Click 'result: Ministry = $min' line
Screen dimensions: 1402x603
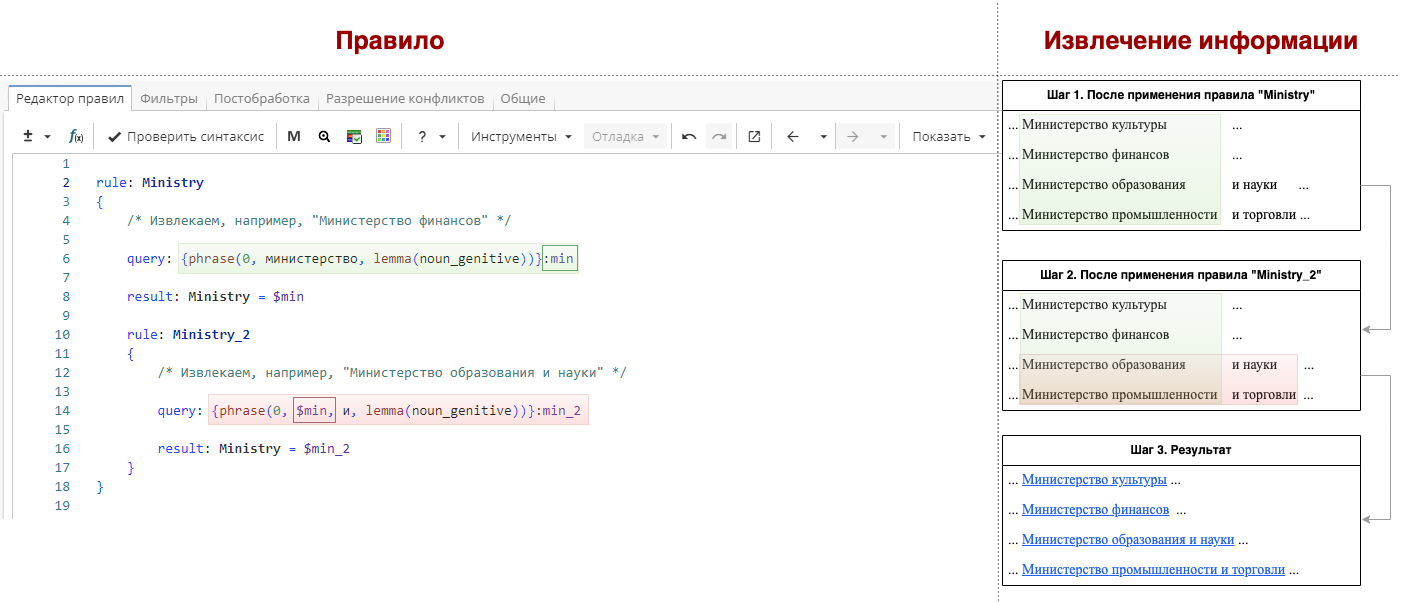click(x=215, y=297)
